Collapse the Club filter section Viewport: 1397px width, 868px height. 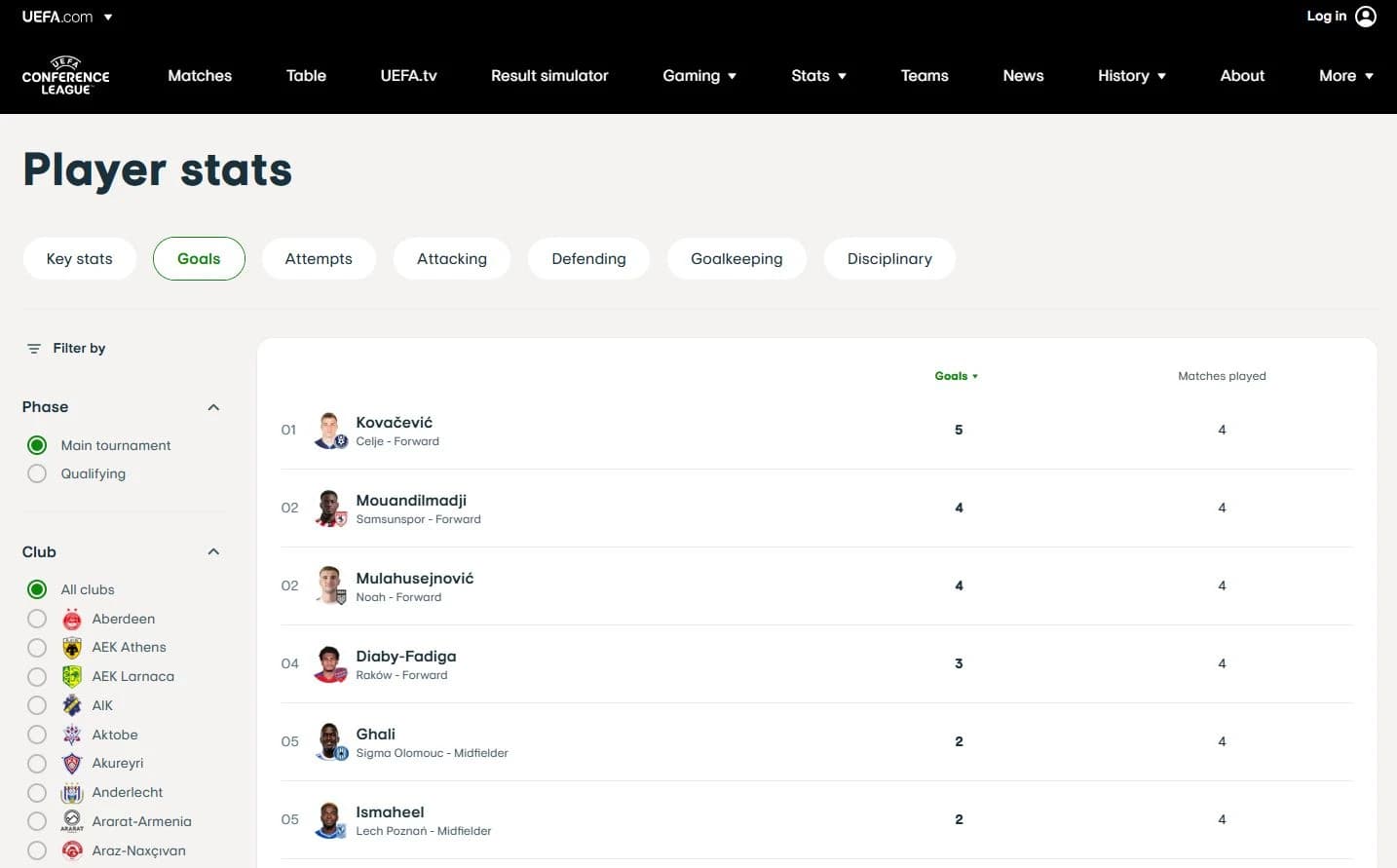click(x=214, y=552)
